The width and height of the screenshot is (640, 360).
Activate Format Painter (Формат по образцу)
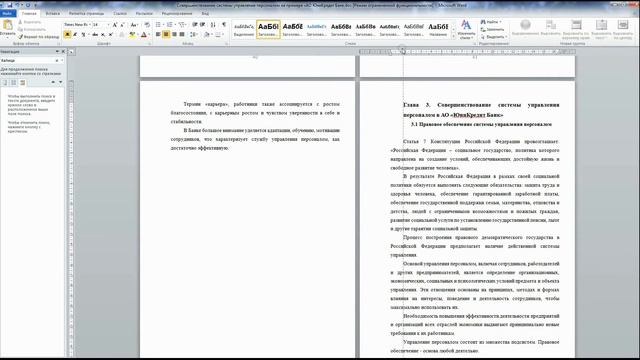click(39, 37)
